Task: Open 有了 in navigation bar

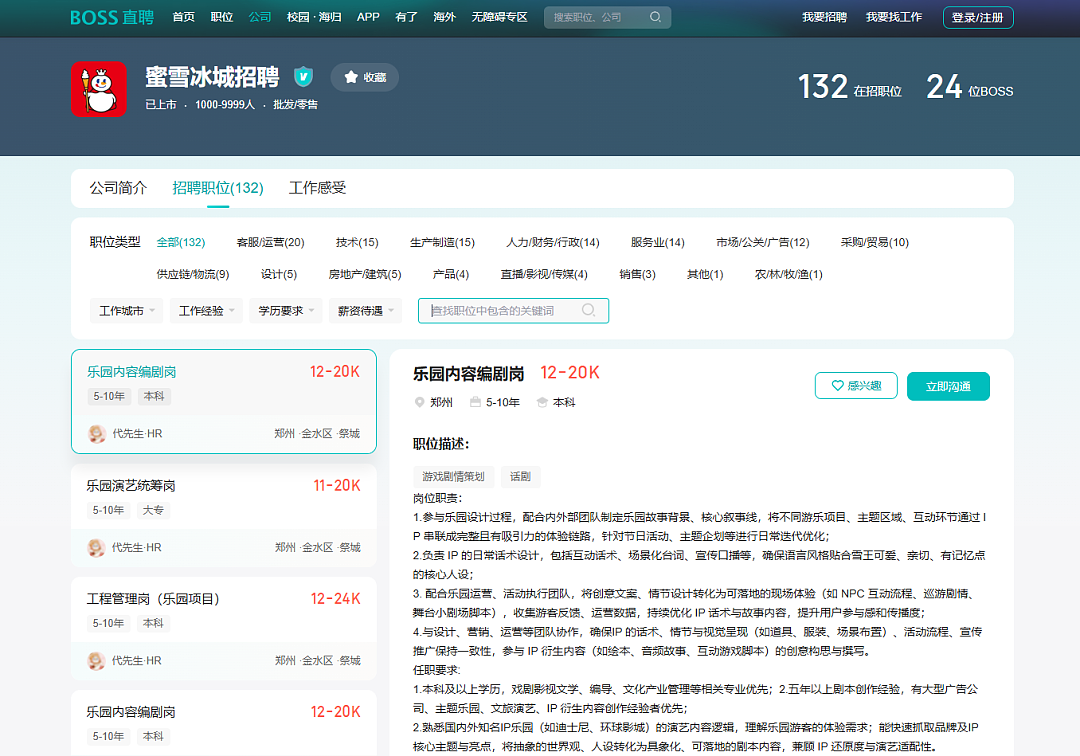Action: pyautogui.click(x=406, y=17)
